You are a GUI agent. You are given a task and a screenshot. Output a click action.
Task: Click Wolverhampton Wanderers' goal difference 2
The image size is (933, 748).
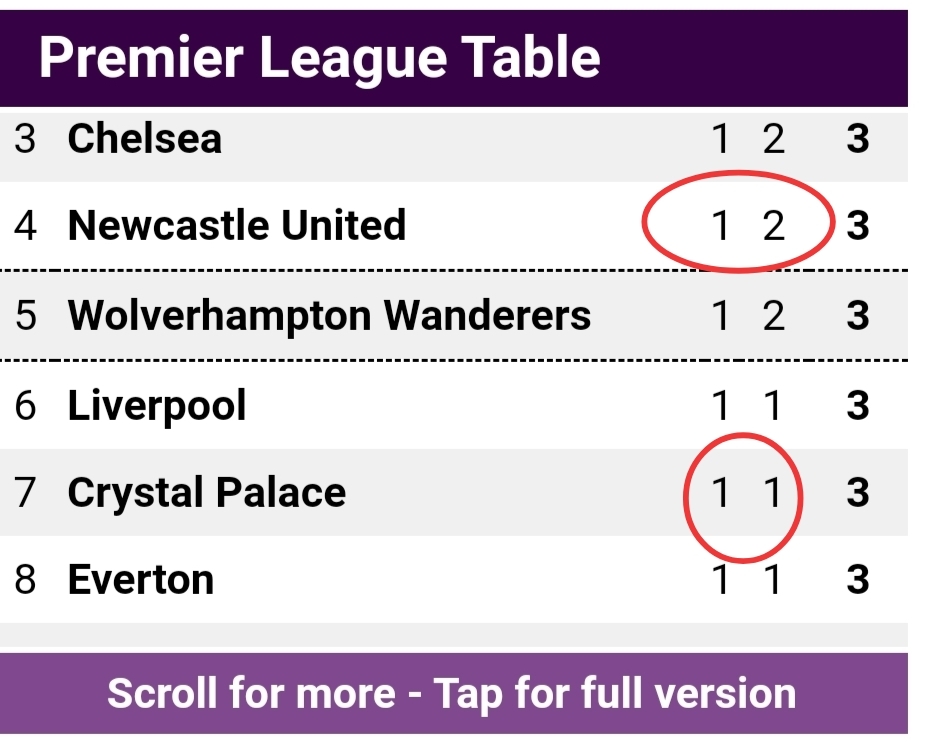(x=773, y=315)
